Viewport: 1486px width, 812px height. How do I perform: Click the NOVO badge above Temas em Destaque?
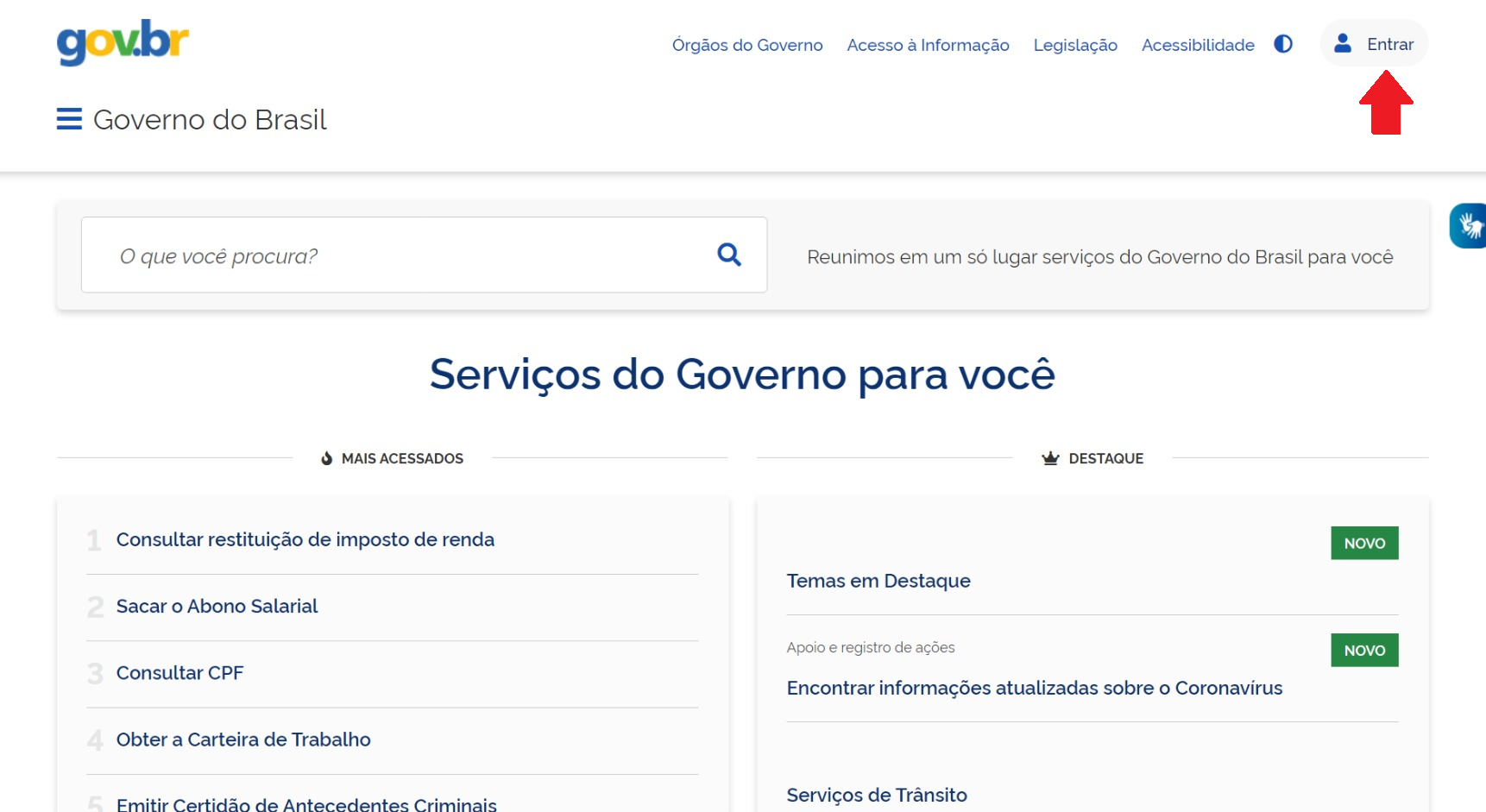coord(1364,543)
